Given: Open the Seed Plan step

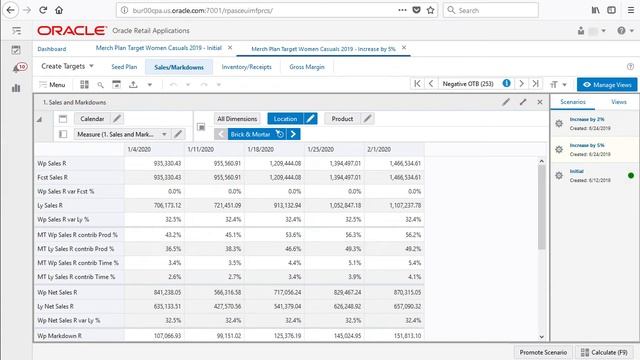Looking at the screenshot, I should pos(124,67).
